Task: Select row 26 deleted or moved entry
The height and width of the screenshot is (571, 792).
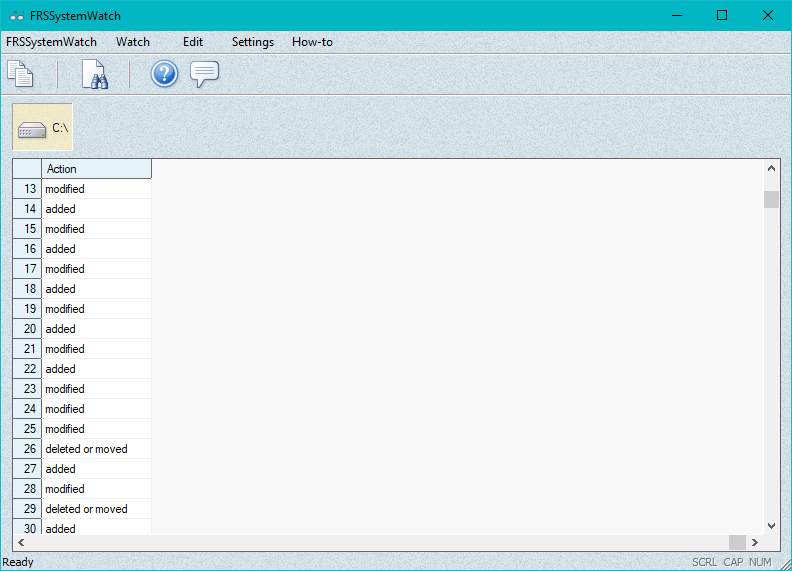Action: pos(96,449)
